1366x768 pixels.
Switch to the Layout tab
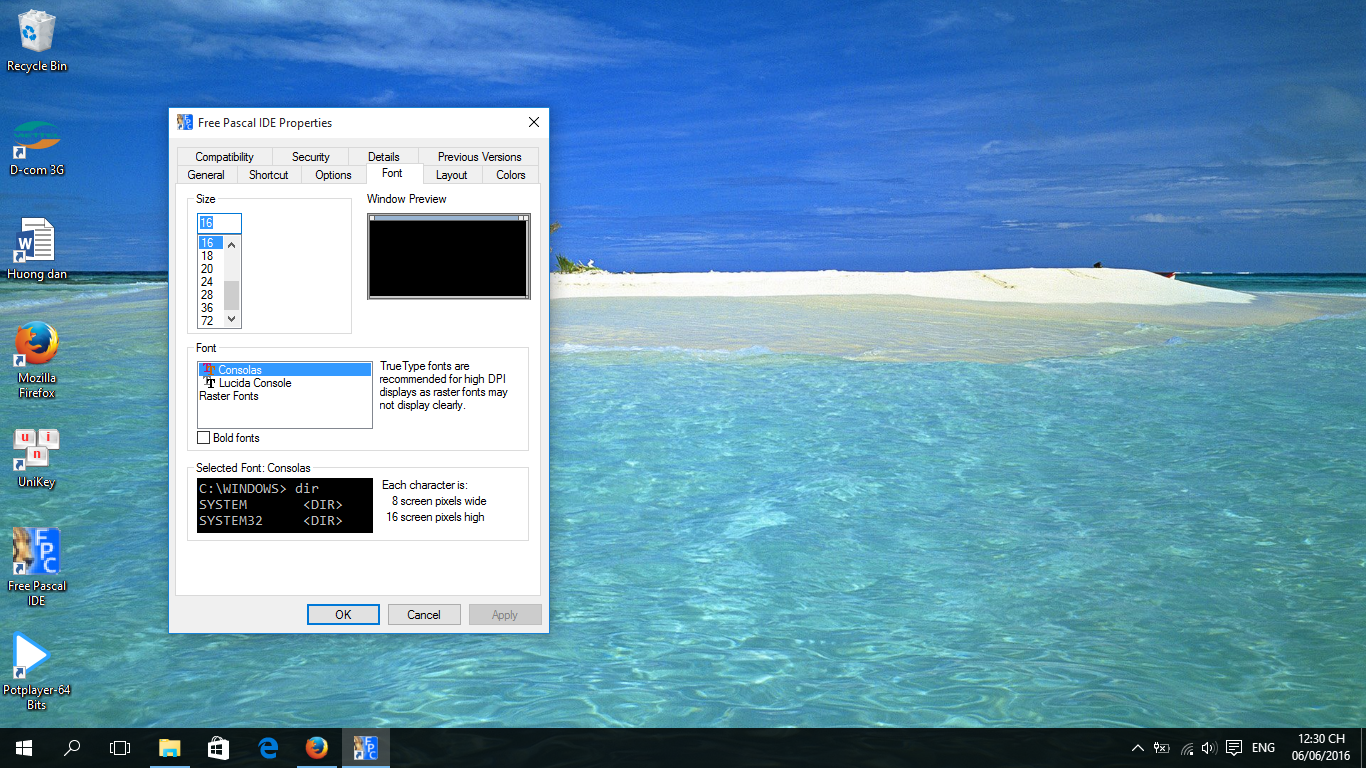(x=451, y=175)
